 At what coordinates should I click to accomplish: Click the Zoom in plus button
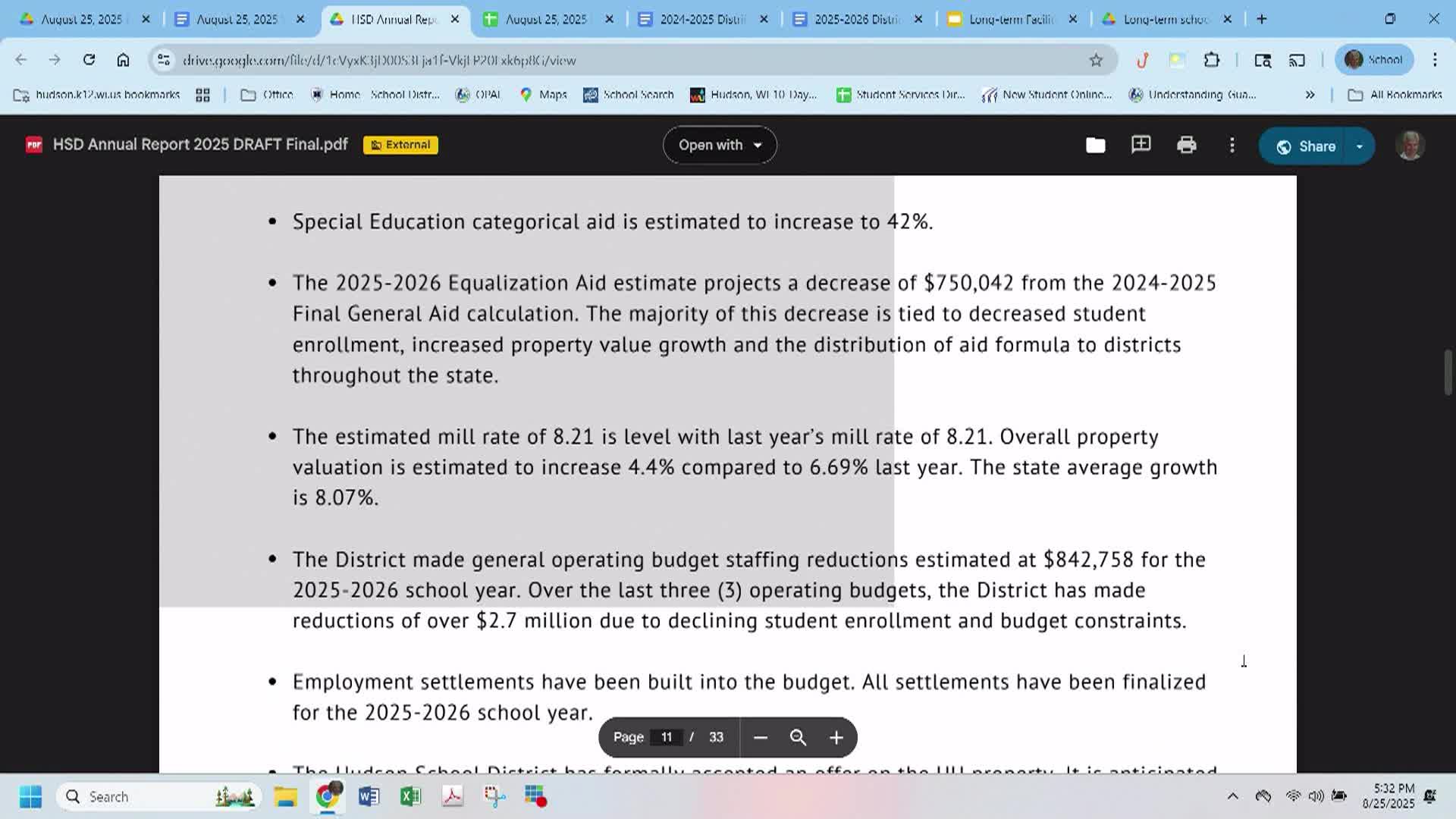pyautogui.click(x=836, y=737)
